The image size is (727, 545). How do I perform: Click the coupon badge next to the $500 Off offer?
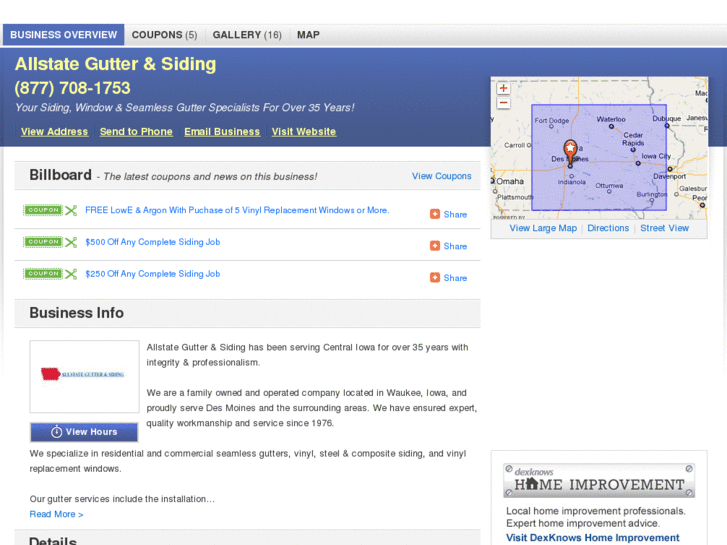43,242
